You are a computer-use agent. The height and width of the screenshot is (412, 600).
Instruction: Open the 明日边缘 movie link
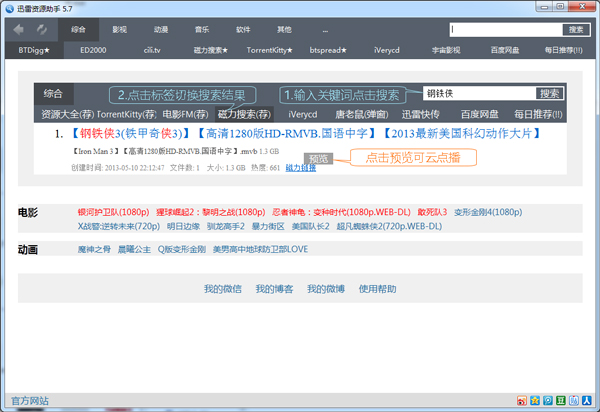click(x=183, y=226)
